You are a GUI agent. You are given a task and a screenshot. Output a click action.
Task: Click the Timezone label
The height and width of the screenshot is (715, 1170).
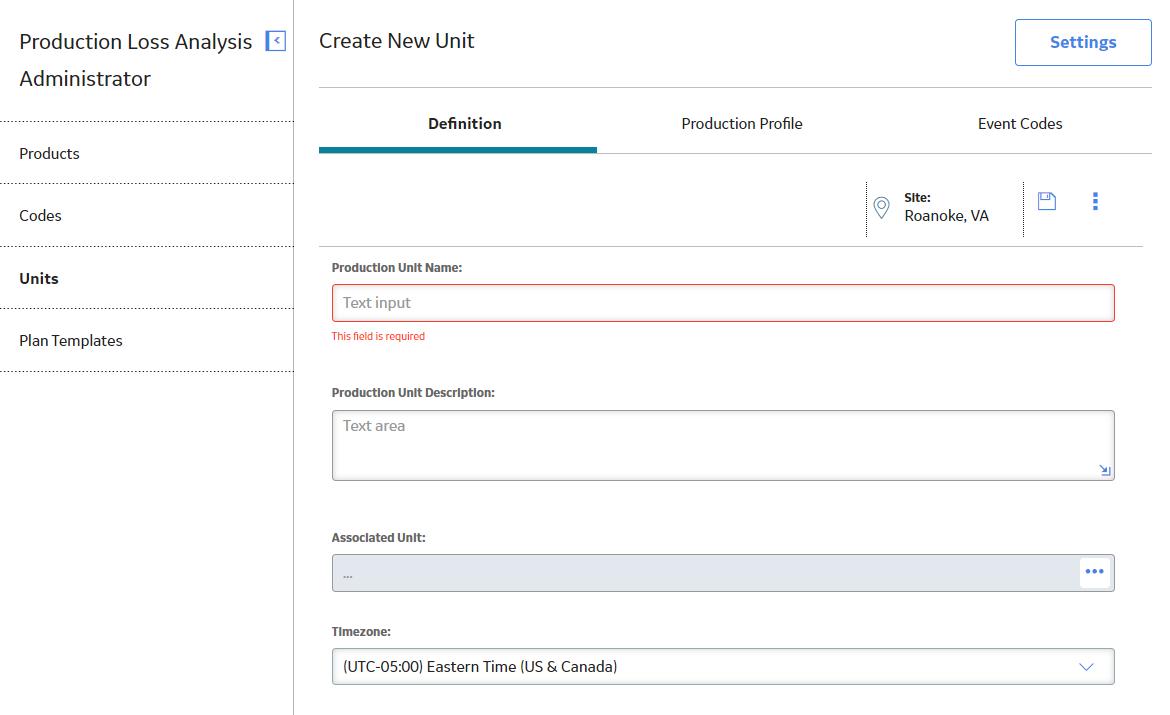point(361,631)
